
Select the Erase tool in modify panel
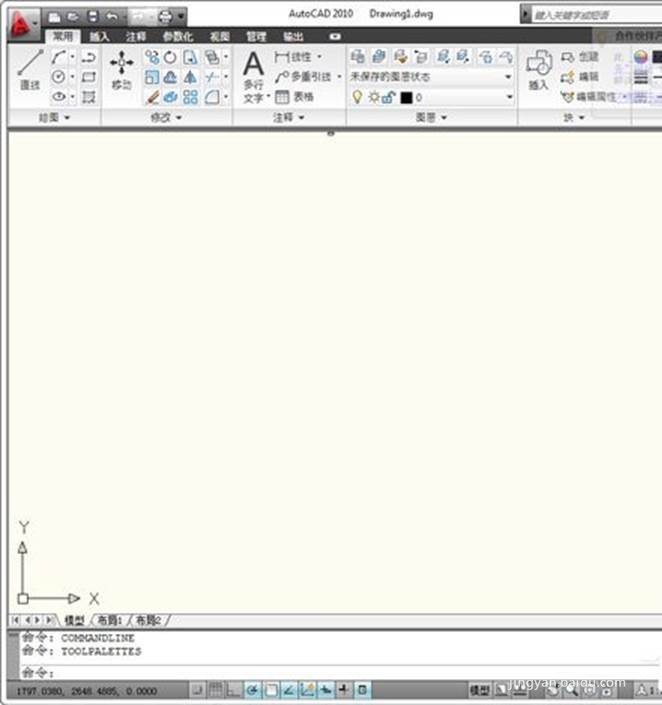tap(152, 96)
